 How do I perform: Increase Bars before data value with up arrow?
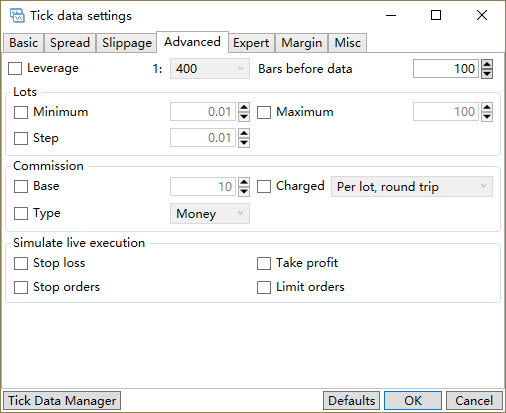tap(487, 64)
